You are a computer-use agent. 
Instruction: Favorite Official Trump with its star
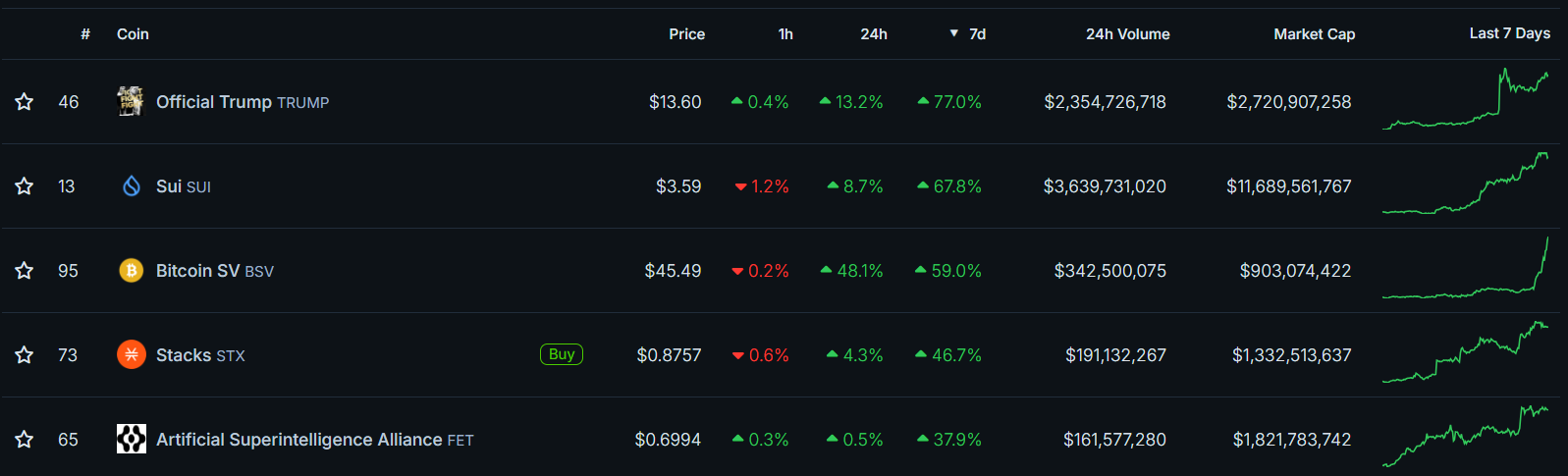[25, 102]
